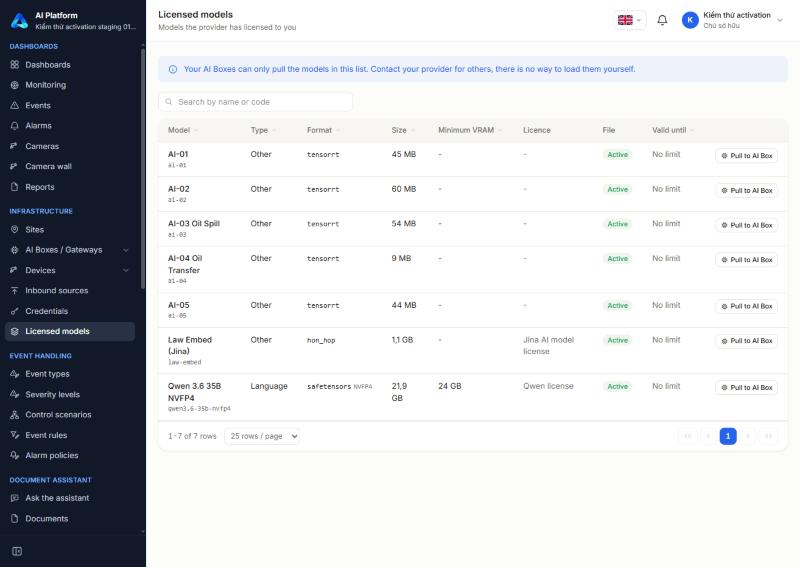Click the Dashboards sidebar icon

point(14,65)
